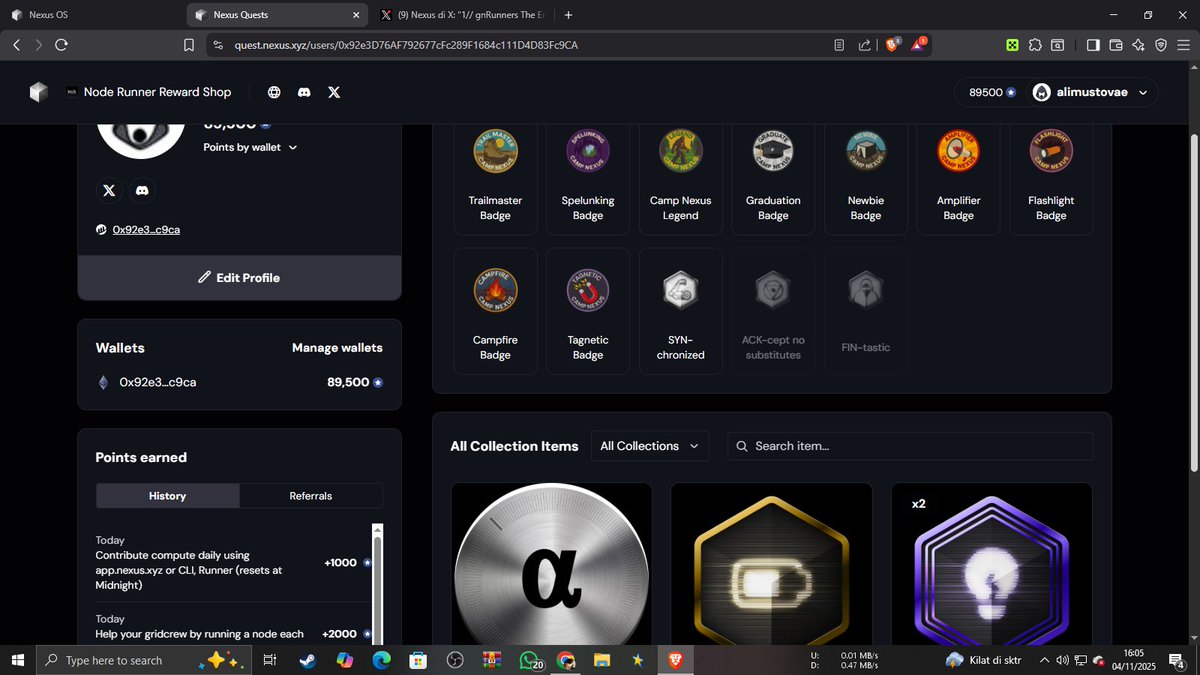The height and width of the screenshot is (675, 1200).
Task: Click the points history scroll up arrow
Action: [x=377, y=530]
